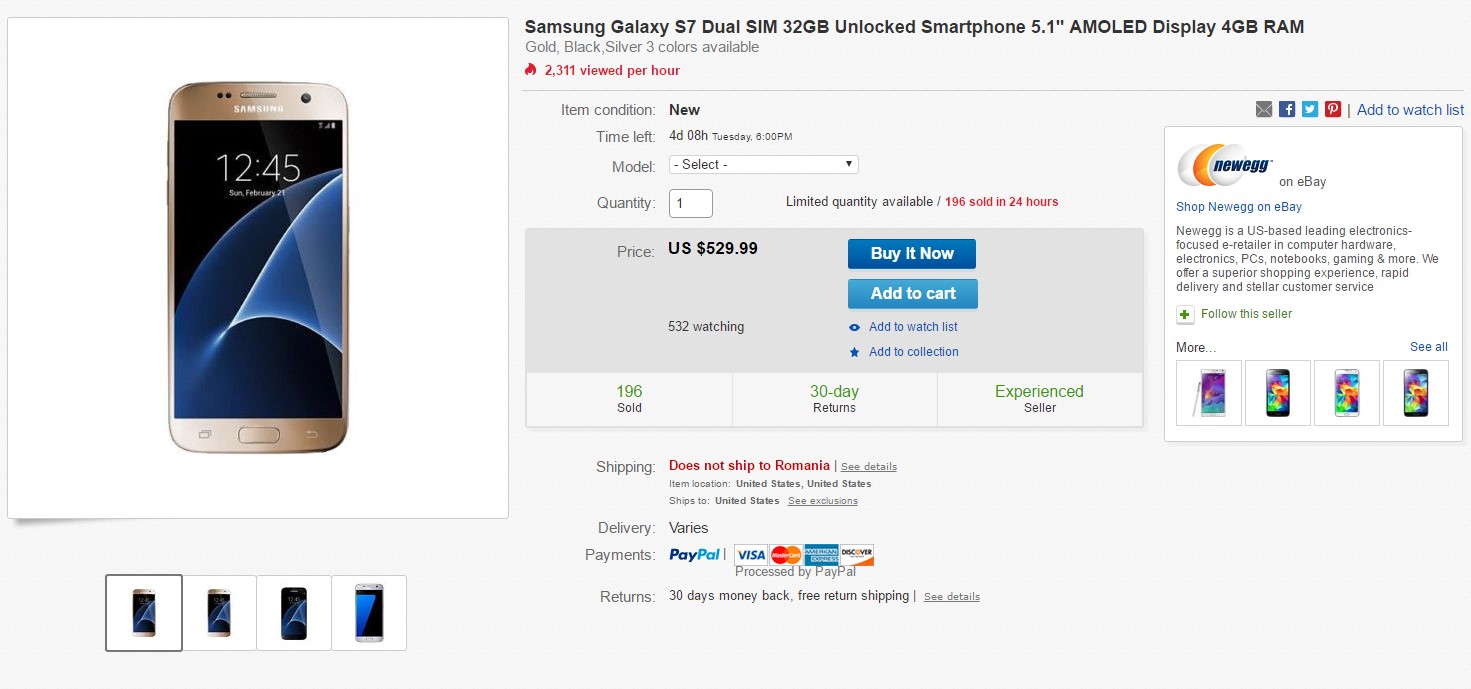Click the email share icon
Viewport: 1471px width, 689px height.
click(x=1264, y=110)
